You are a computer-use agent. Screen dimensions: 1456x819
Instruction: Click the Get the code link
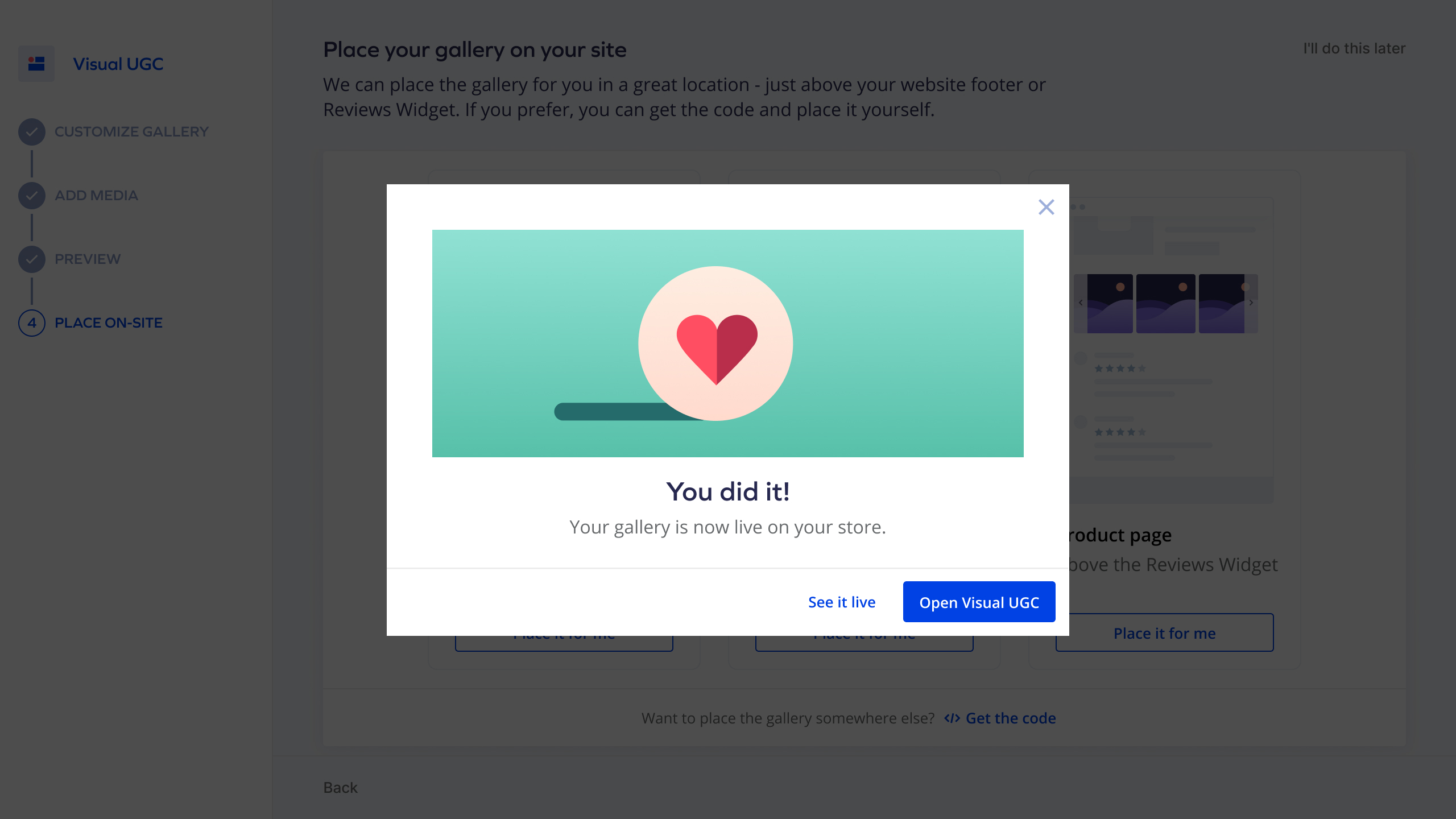pos(1011,718)
